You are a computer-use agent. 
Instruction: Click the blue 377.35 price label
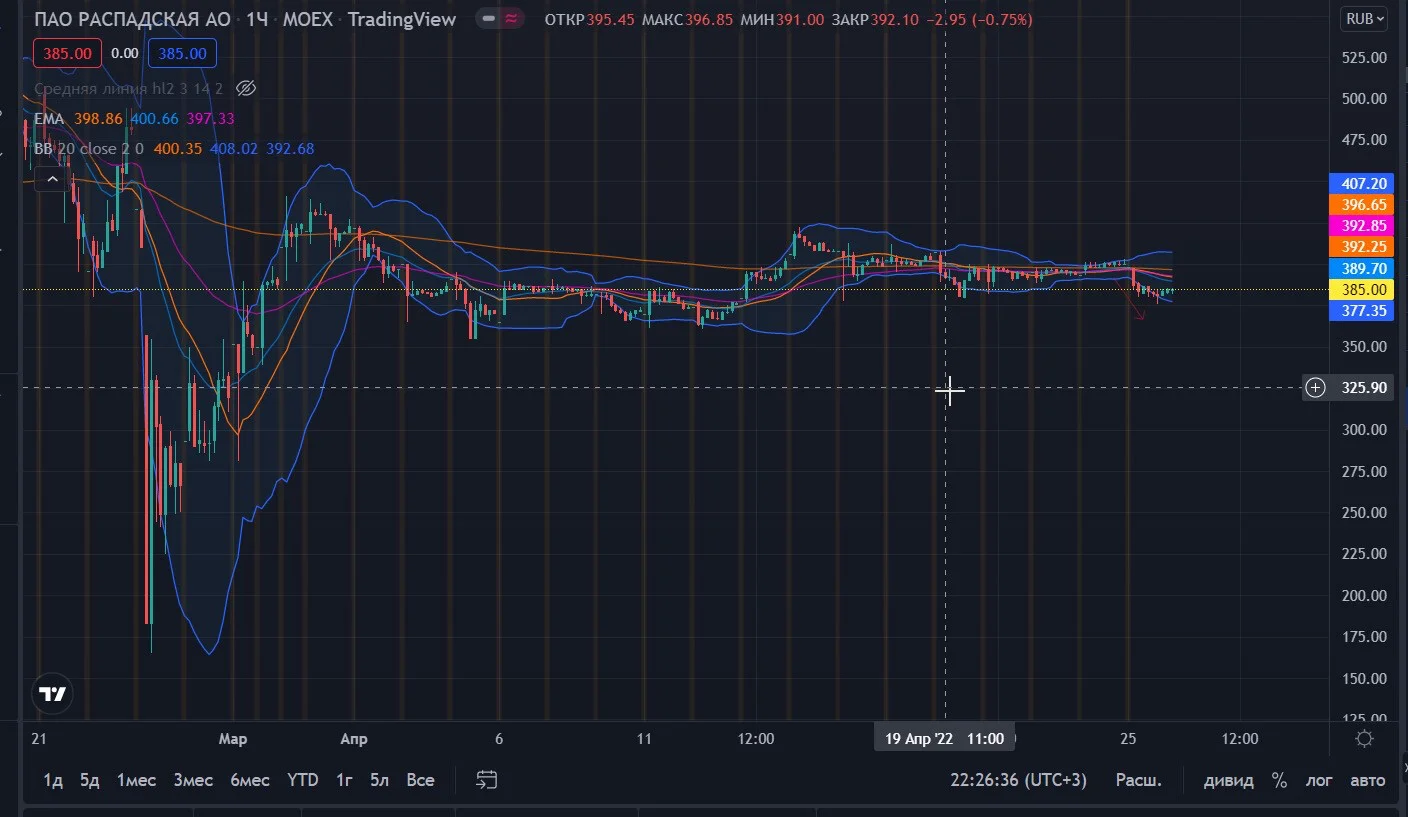tap(1361, 311)
